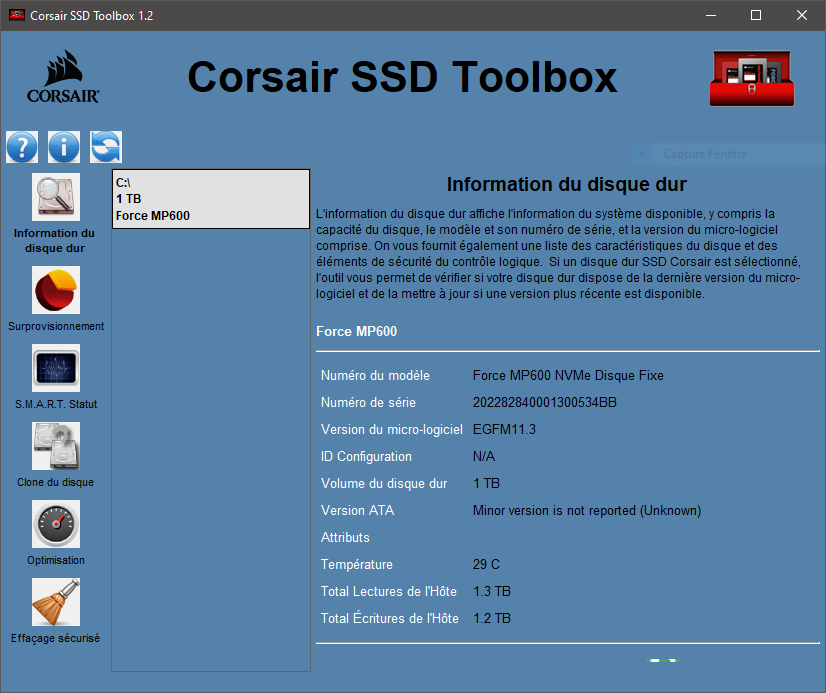Viewport: 826px width, 693px height.
Task: Click firmware version value EGFM11.3
Action: tap(504, 430)
